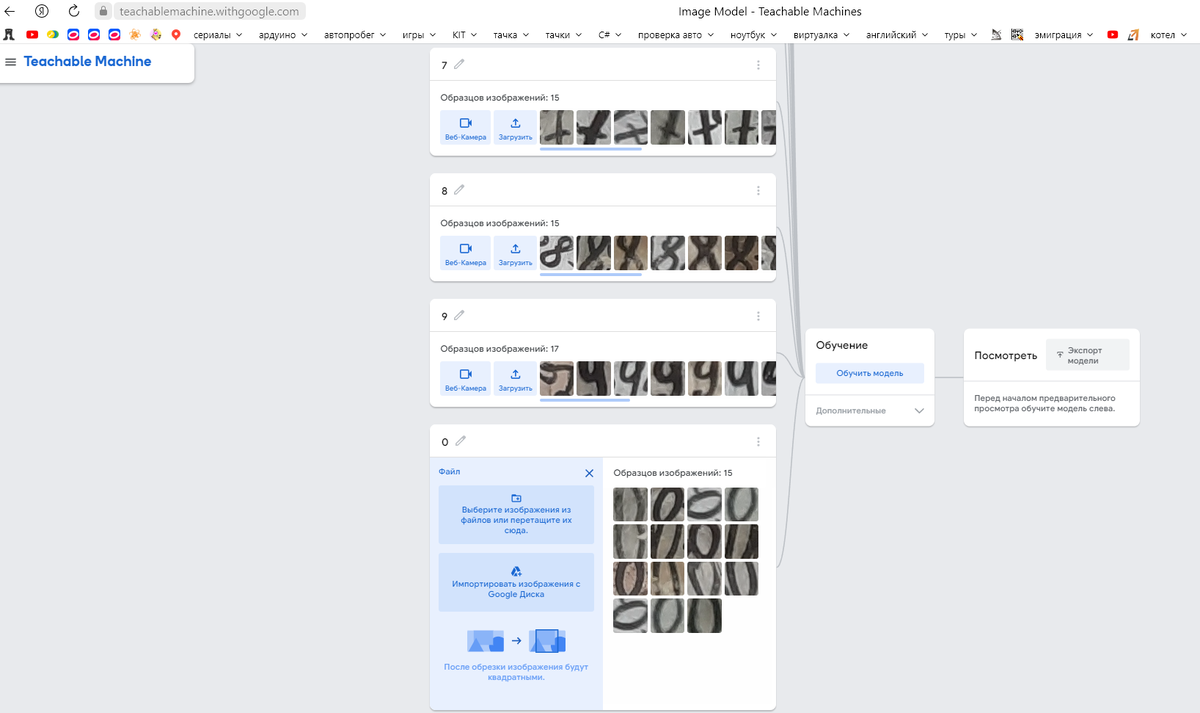Image resolution: width=1200 pixels, height=713 pixels.
Task: Import images from Google Диска
Action: [x=516, y=582]
